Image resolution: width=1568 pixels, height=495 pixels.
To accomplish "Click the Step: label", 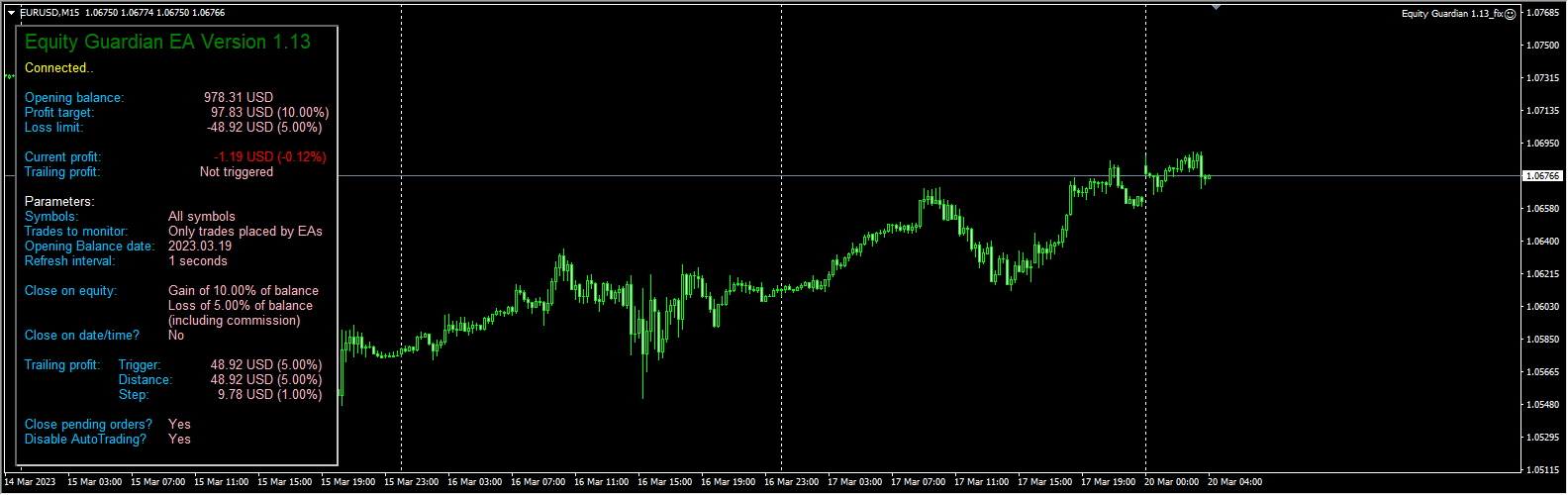I will [x=134, y=395].
